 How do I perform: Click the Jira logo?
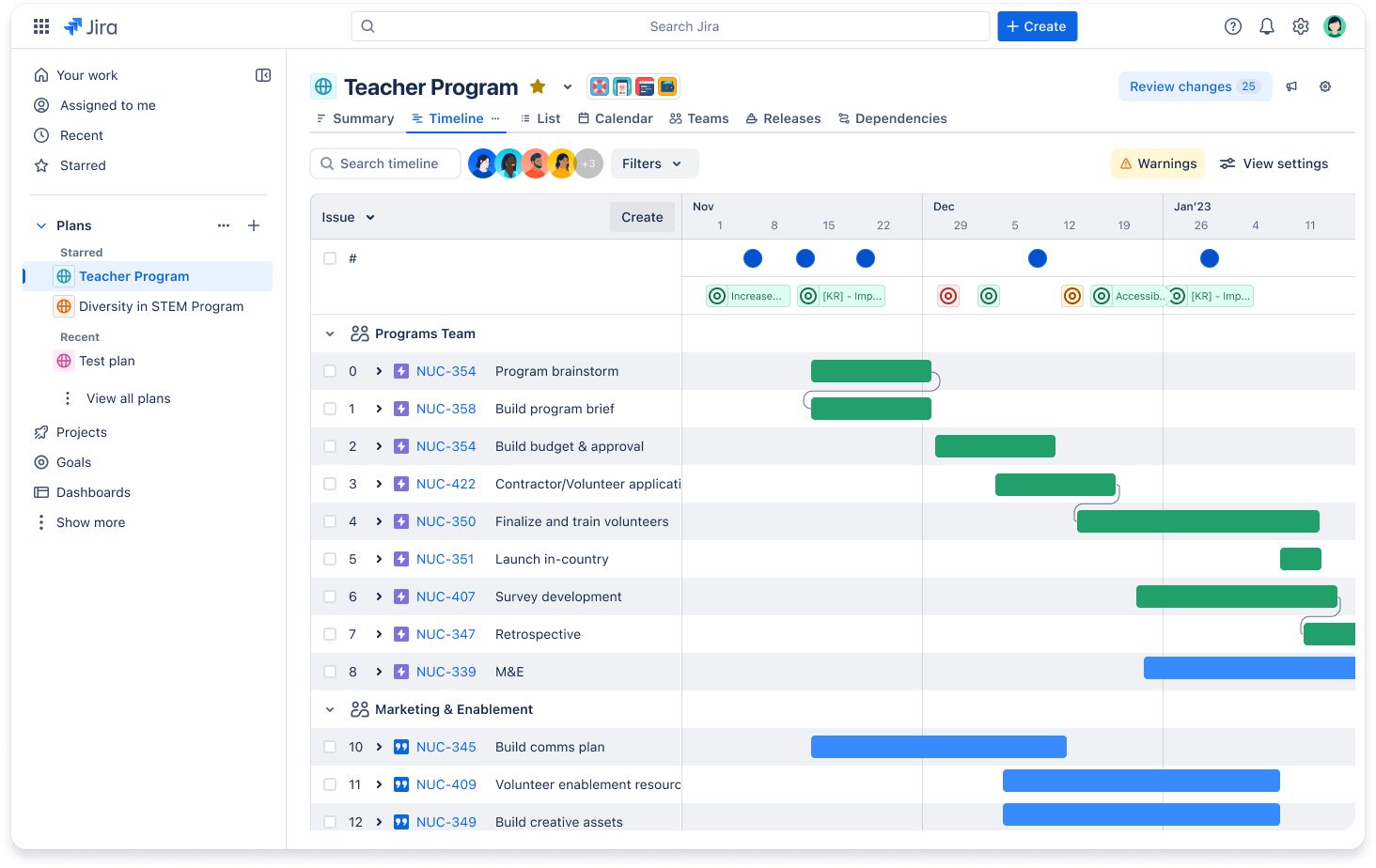90,26
